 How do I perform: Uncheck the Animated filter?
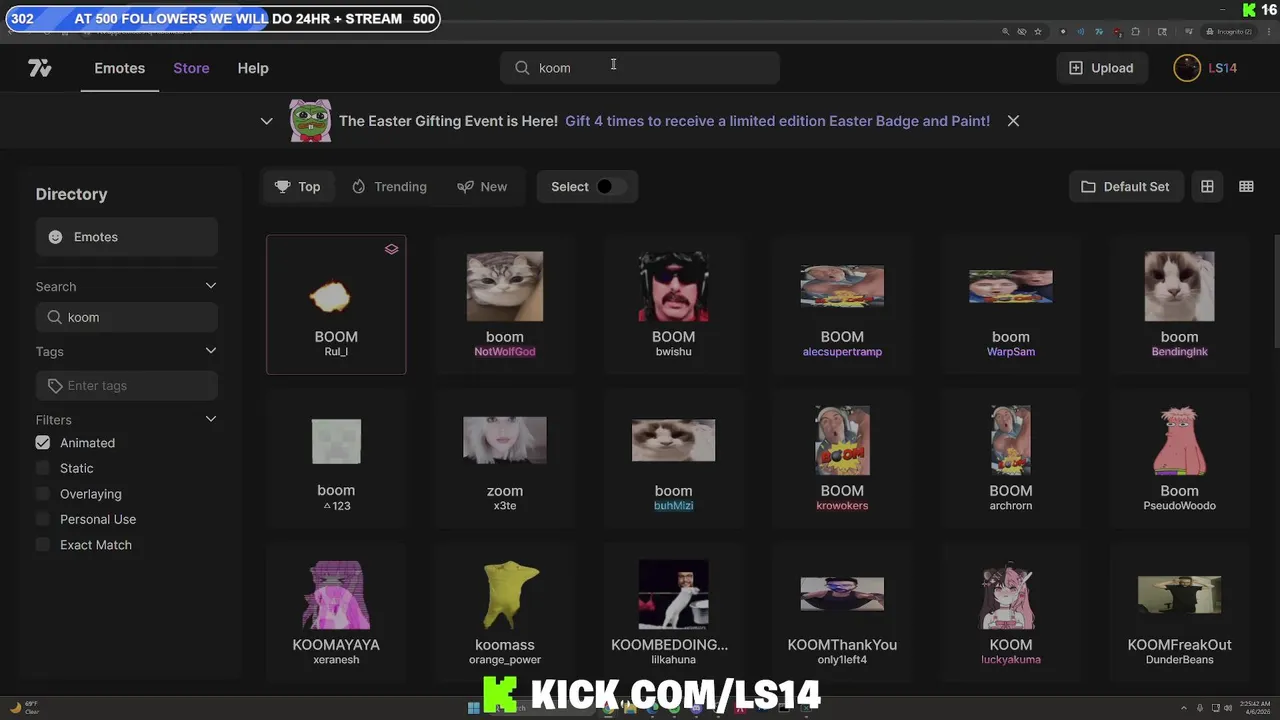tap(42, 443)
